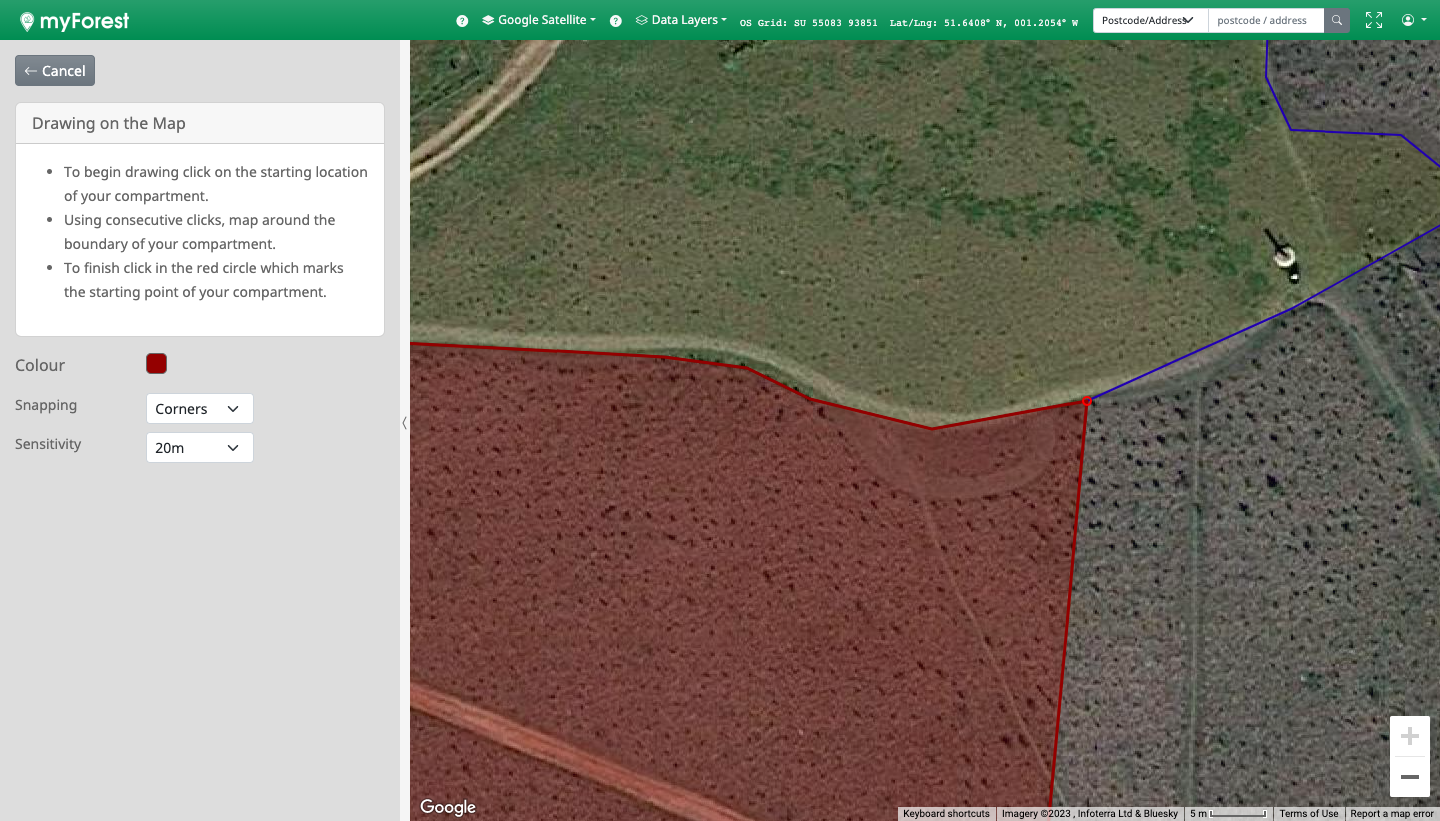Image resolution: width=1440 pixels, height=821 pixels.
Task: Zoom in on the map
Action: pyautogui.click(x=1409, y=737)
